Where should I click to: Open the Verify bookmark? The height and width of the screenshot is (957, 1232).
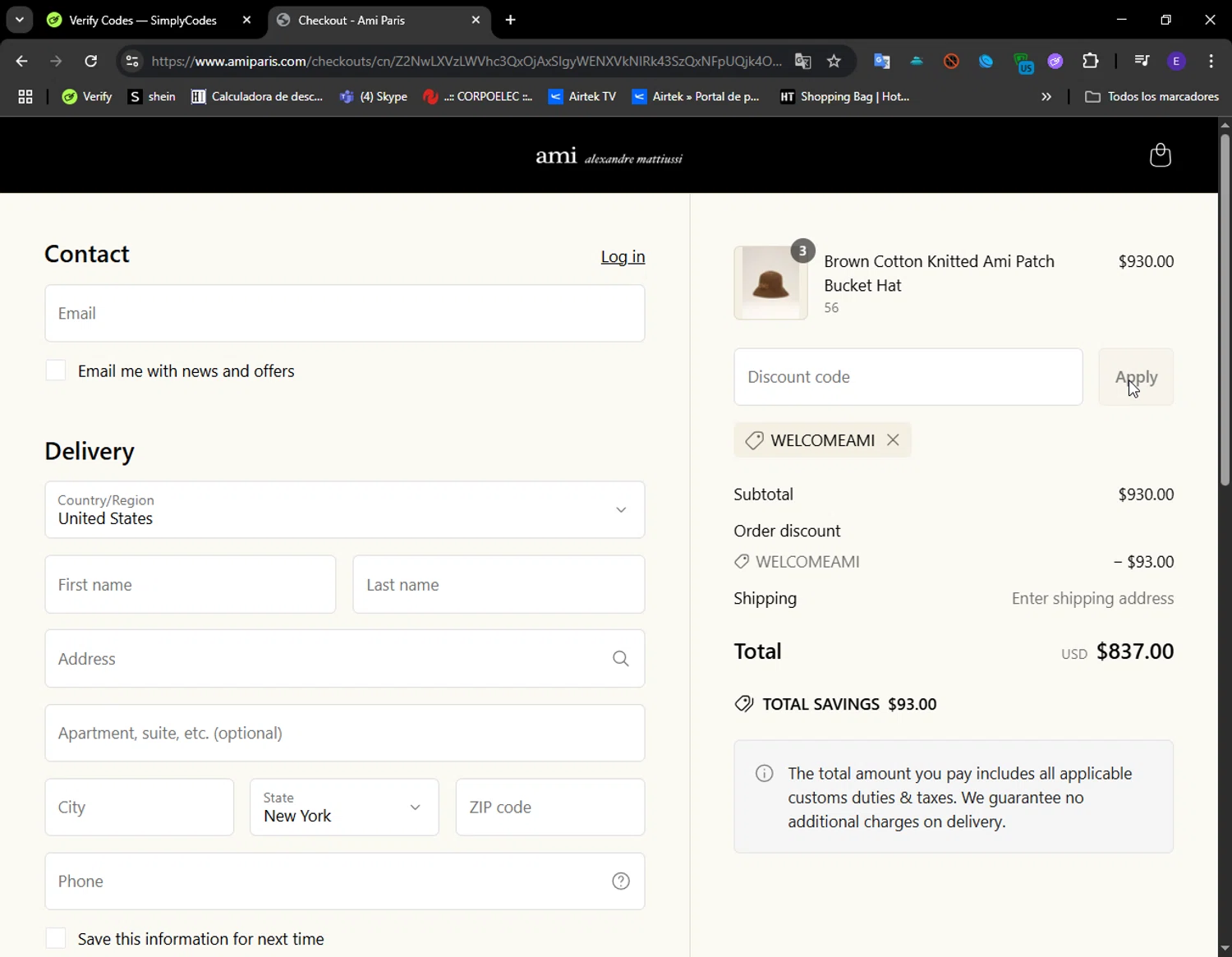point(87,97)
